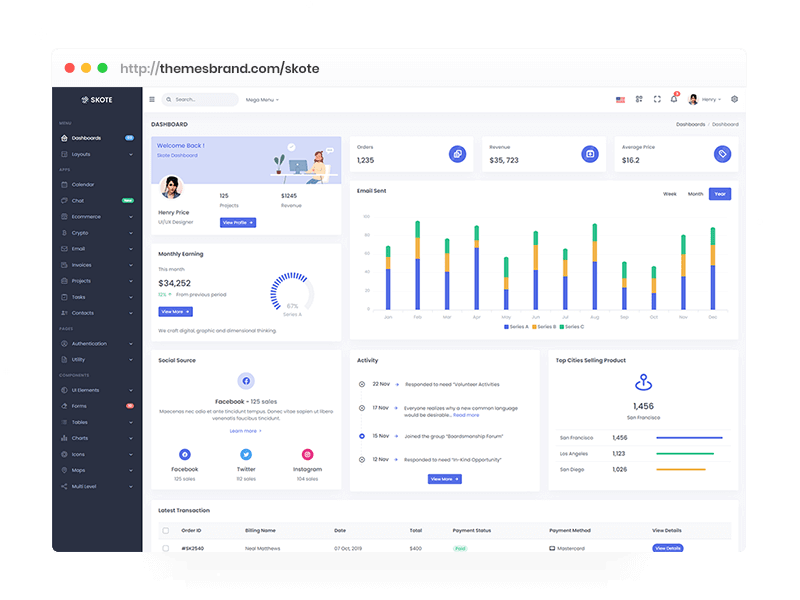Select Dashboards in the sidebar menu
This screenshot has width=800, height=600.
(86, 138)
